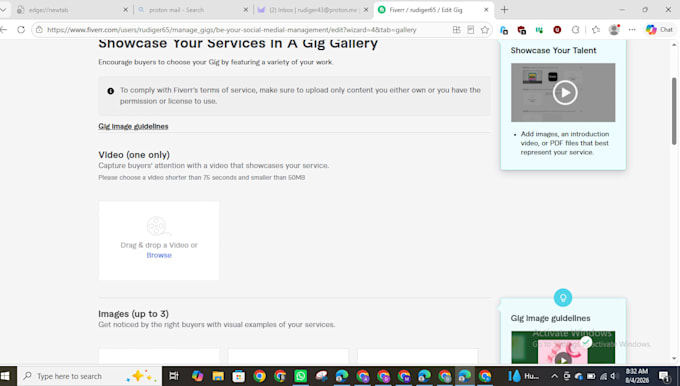
Task: Open the Copilot app on the taskbar
Action: click(x=197, y=376)
